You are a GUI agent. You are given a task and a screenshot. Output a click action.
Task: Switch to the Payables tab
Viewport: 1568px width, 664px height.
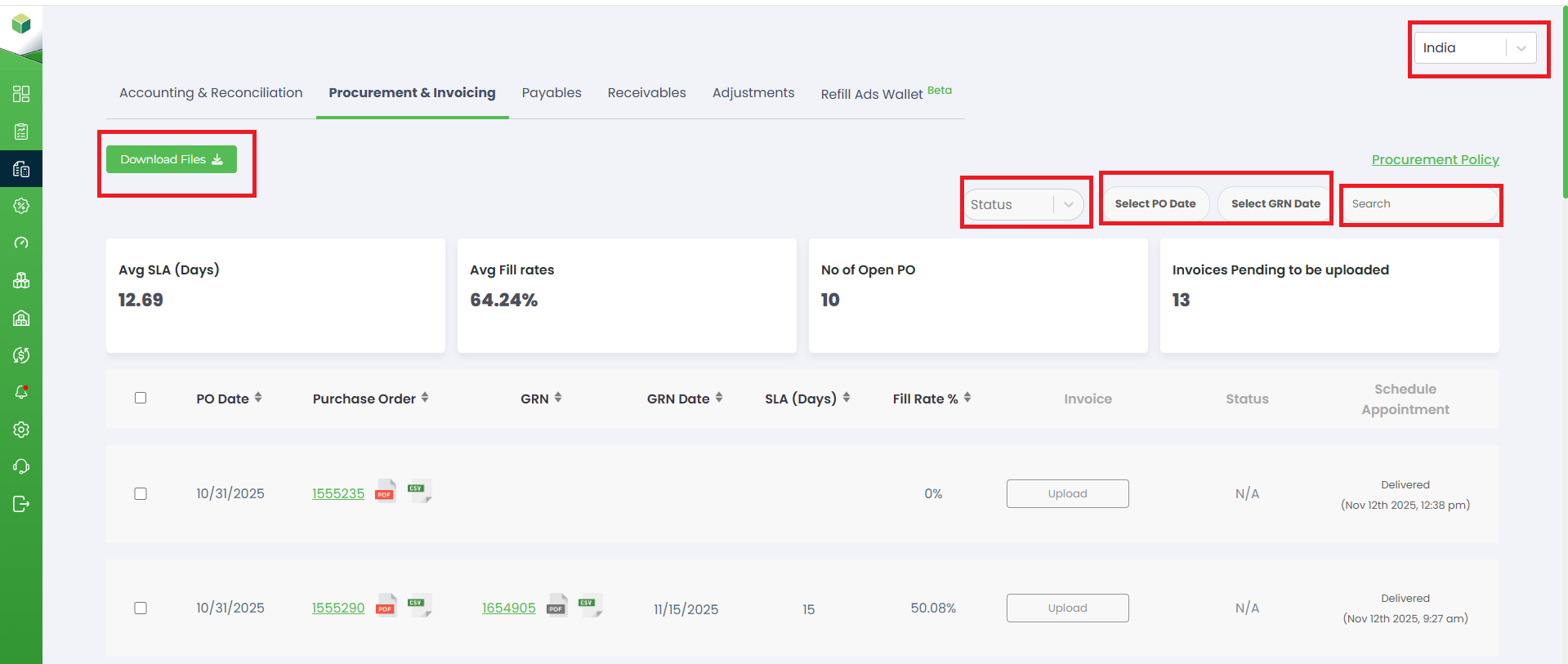pos(552,93)
